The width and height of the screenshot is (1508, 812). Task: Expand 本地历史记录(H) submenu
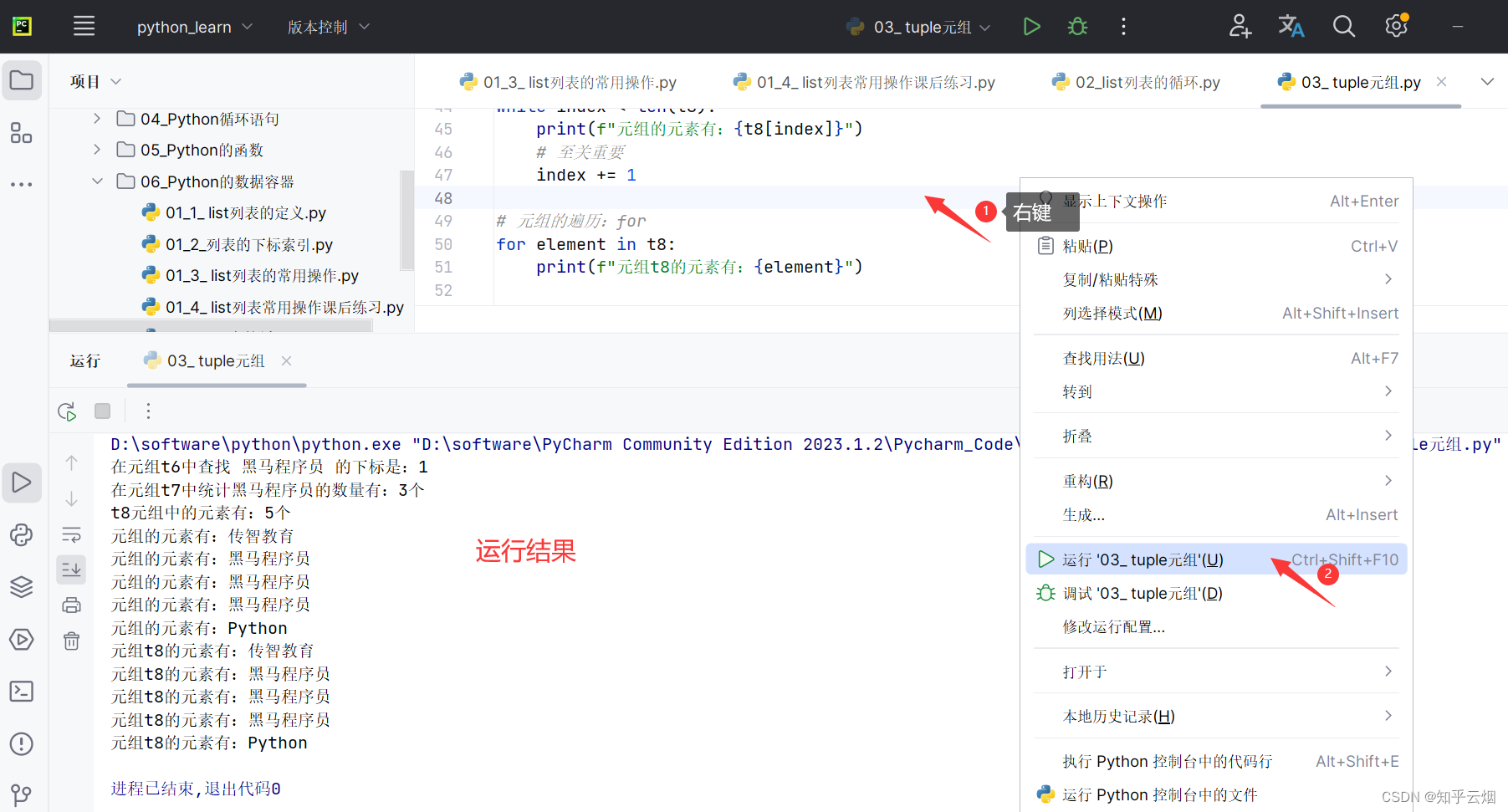(x=1217, y=716)
